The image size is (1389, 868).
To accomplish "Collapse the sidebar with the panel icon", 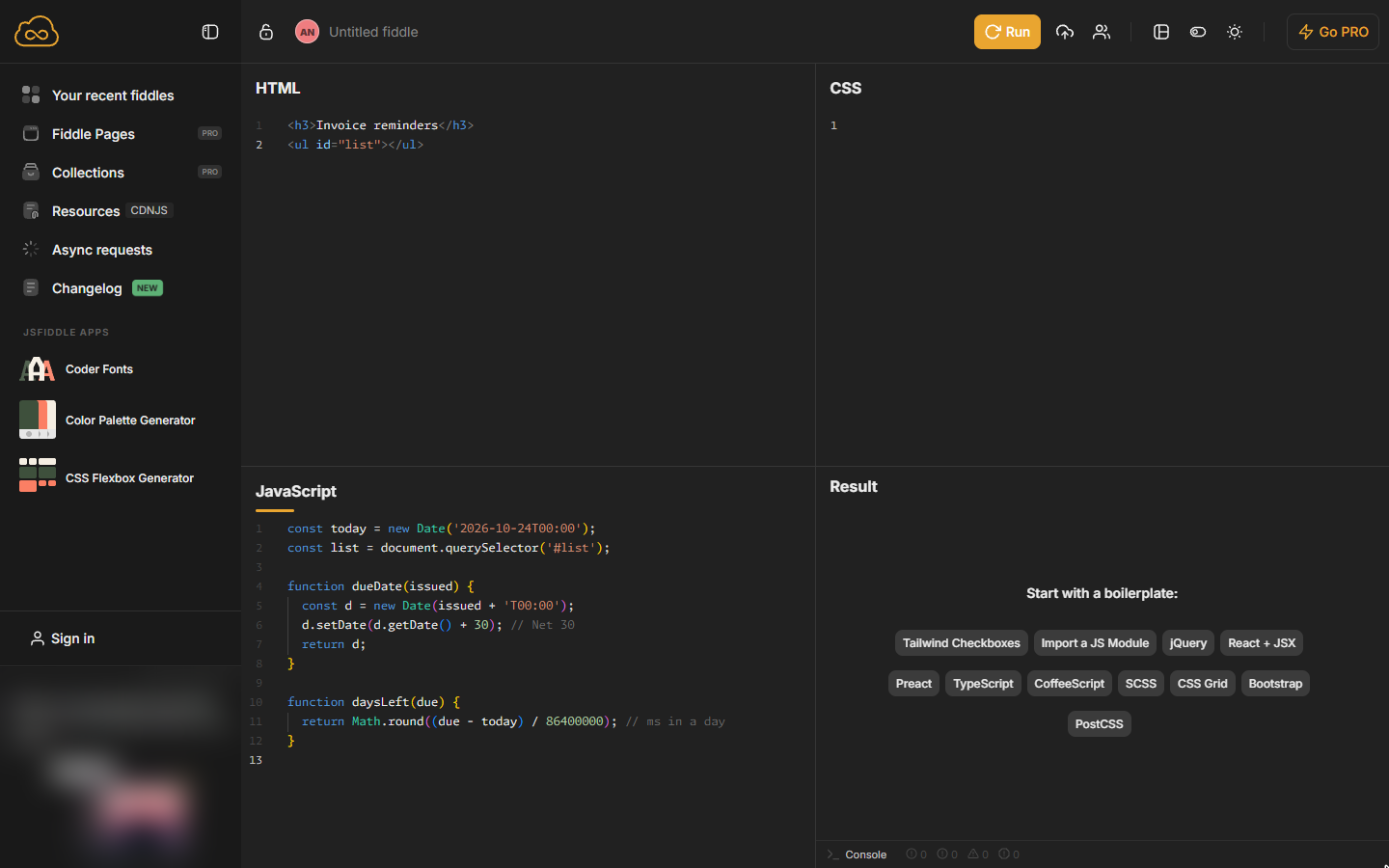I will pos(210,32).
